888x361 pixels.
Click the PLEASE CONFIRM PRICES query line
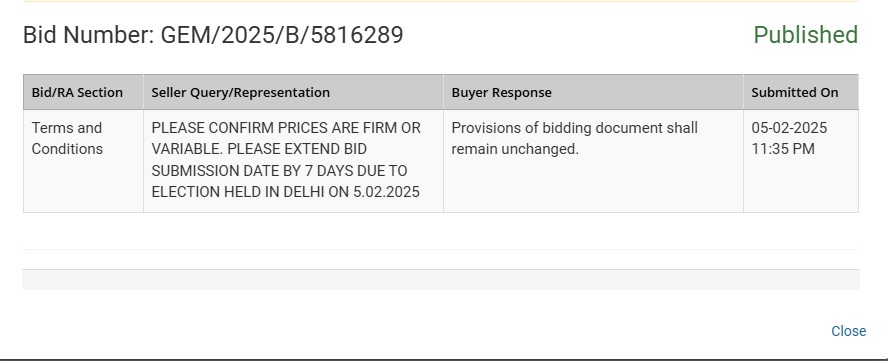pos(286,128)
